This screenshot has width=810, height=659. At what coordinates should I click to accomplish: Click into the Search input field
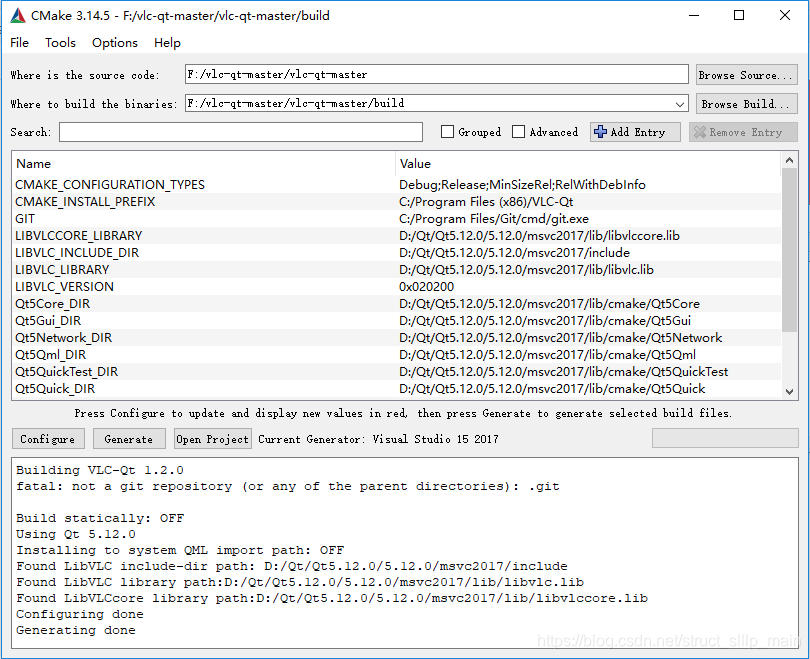click(241, 132)
